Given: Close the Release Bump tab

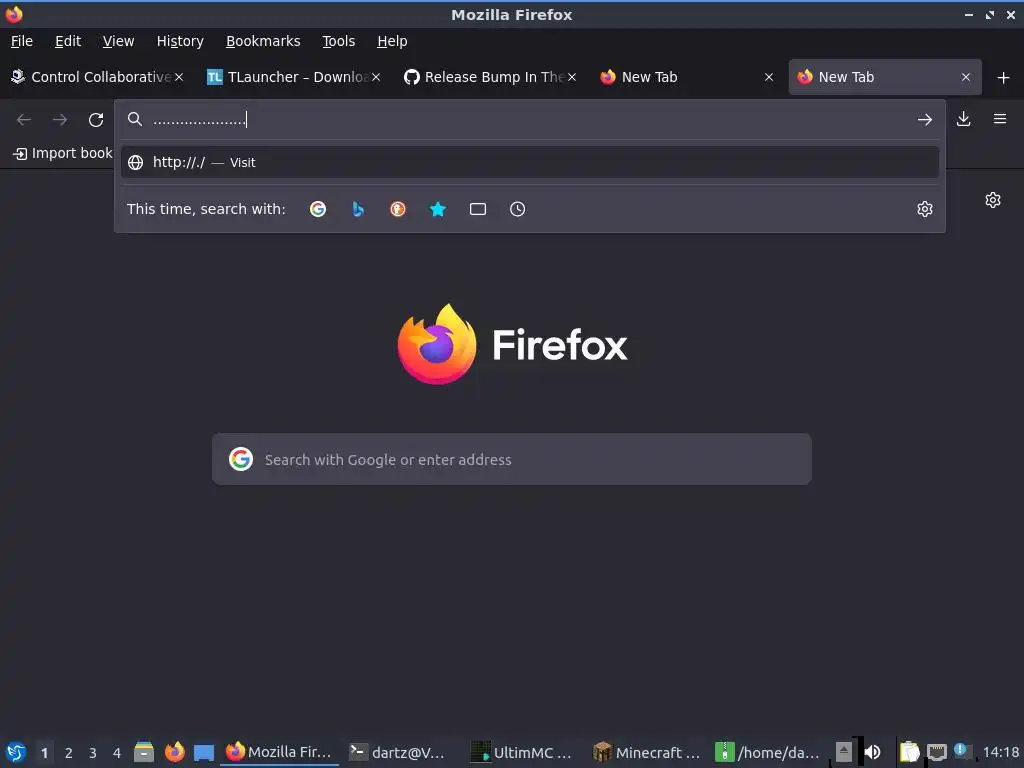Looking at the screenshot, I should pos(572,77).
